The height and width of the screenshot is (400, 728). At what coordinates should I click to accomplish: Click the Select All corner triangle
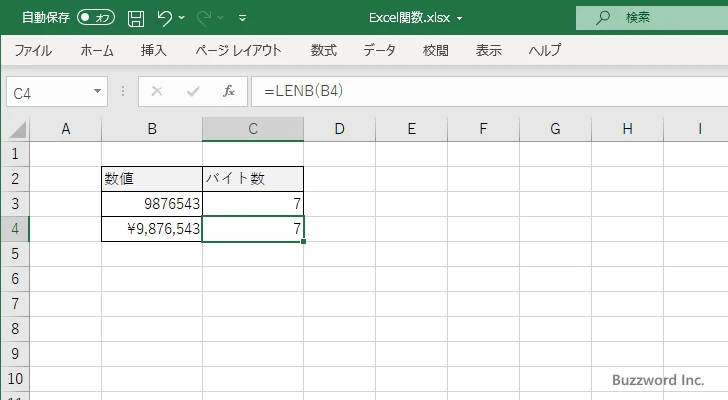point(18,129)
